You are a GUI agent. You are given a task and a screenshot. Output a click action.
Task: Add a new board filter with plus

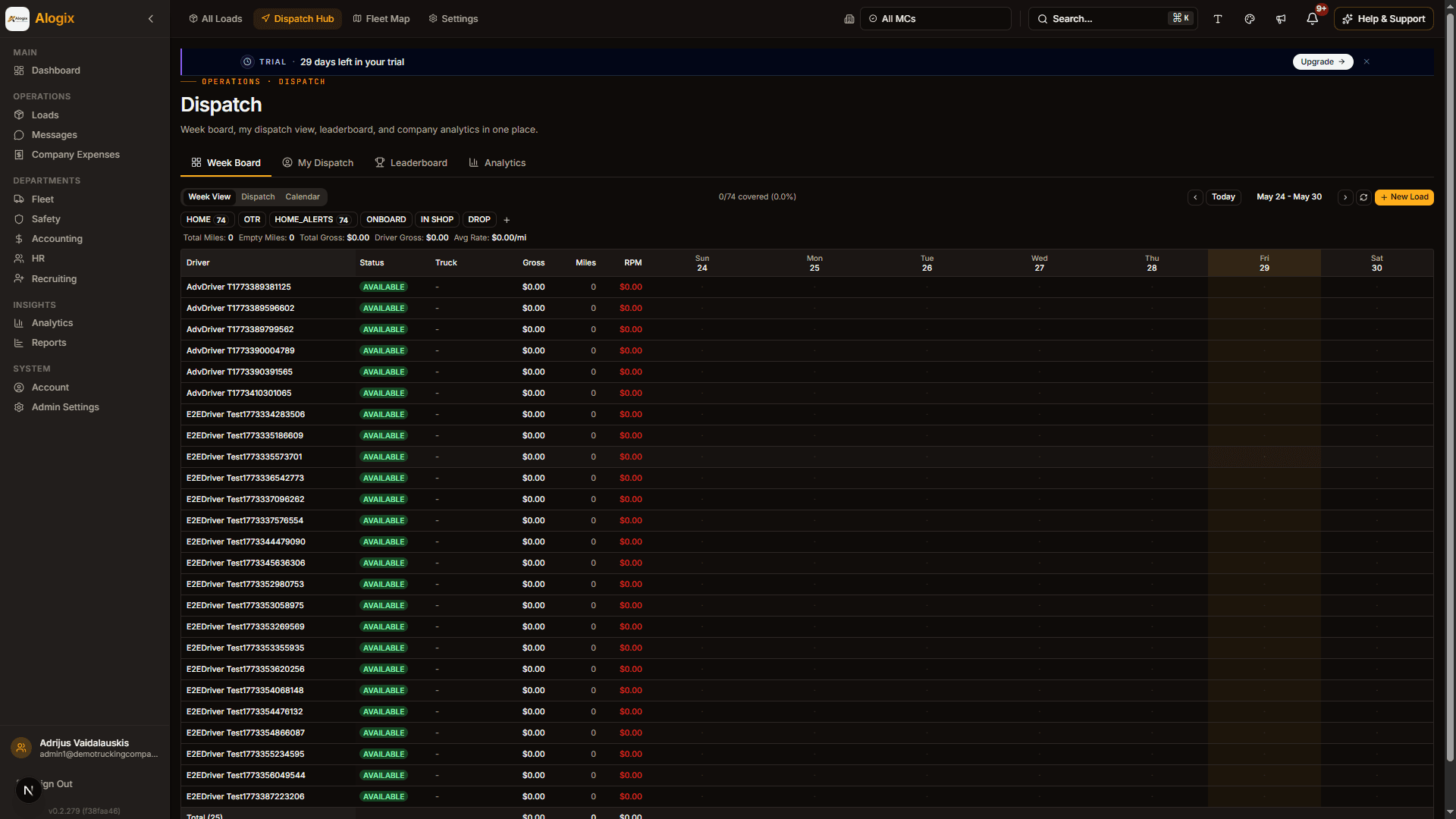tap(507, 220)
